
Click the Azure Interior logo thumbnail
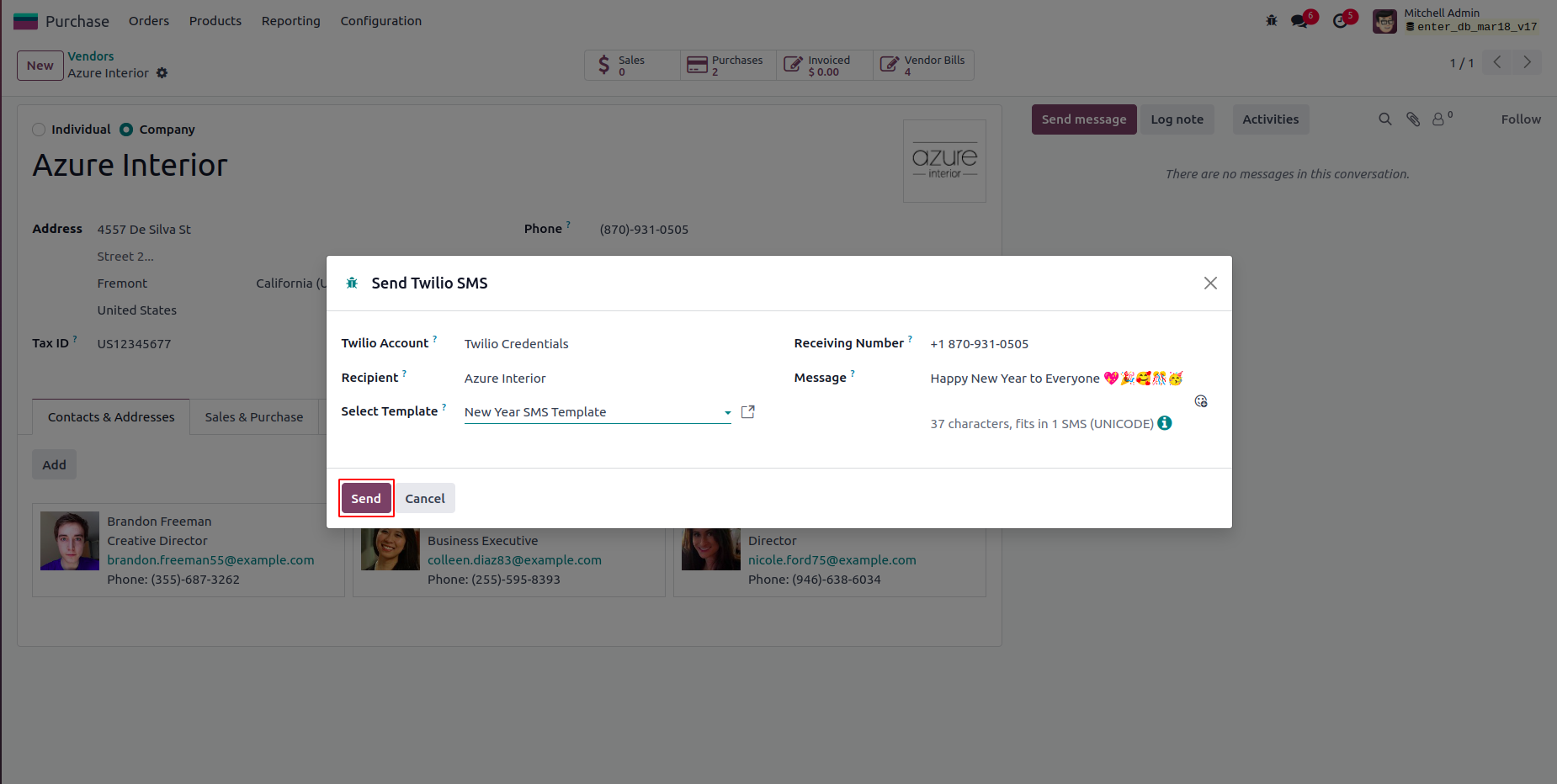(944, 161)
